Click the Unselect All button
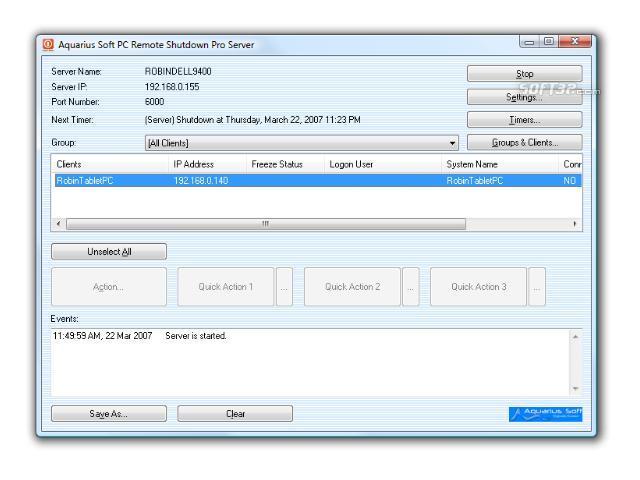This screenshot has width=640, height=480. pyautogui.click(x=109, y=251)
